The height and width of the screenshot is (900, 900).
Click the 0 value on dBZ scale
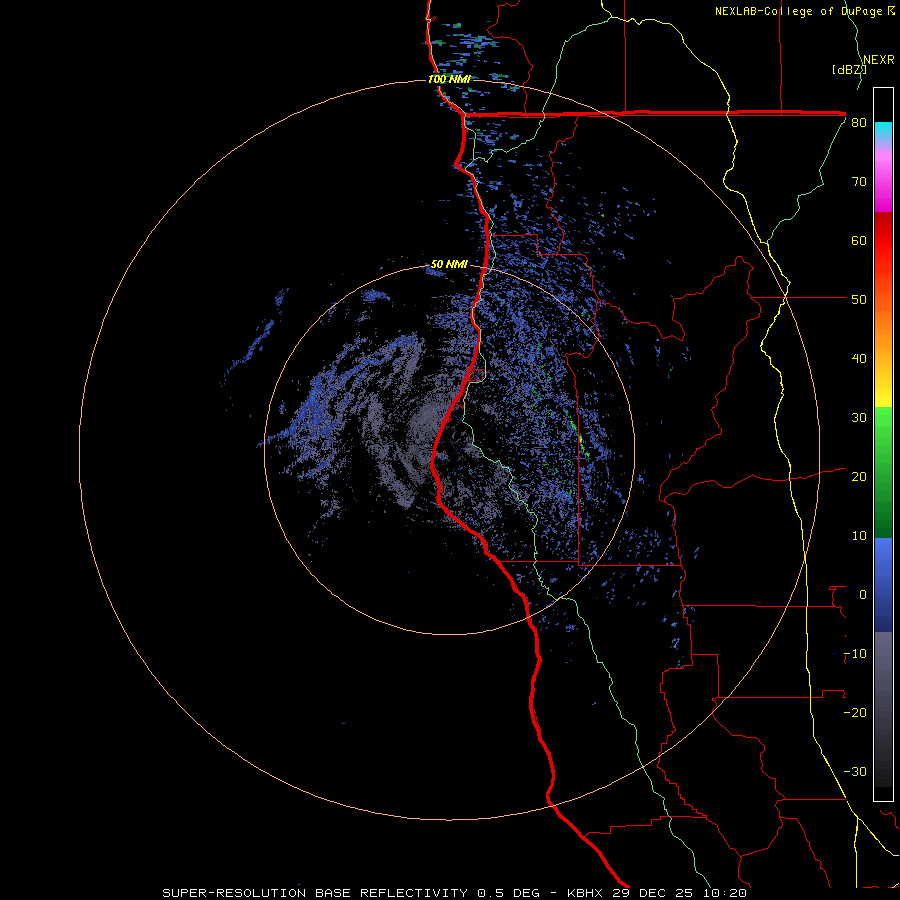863,595
